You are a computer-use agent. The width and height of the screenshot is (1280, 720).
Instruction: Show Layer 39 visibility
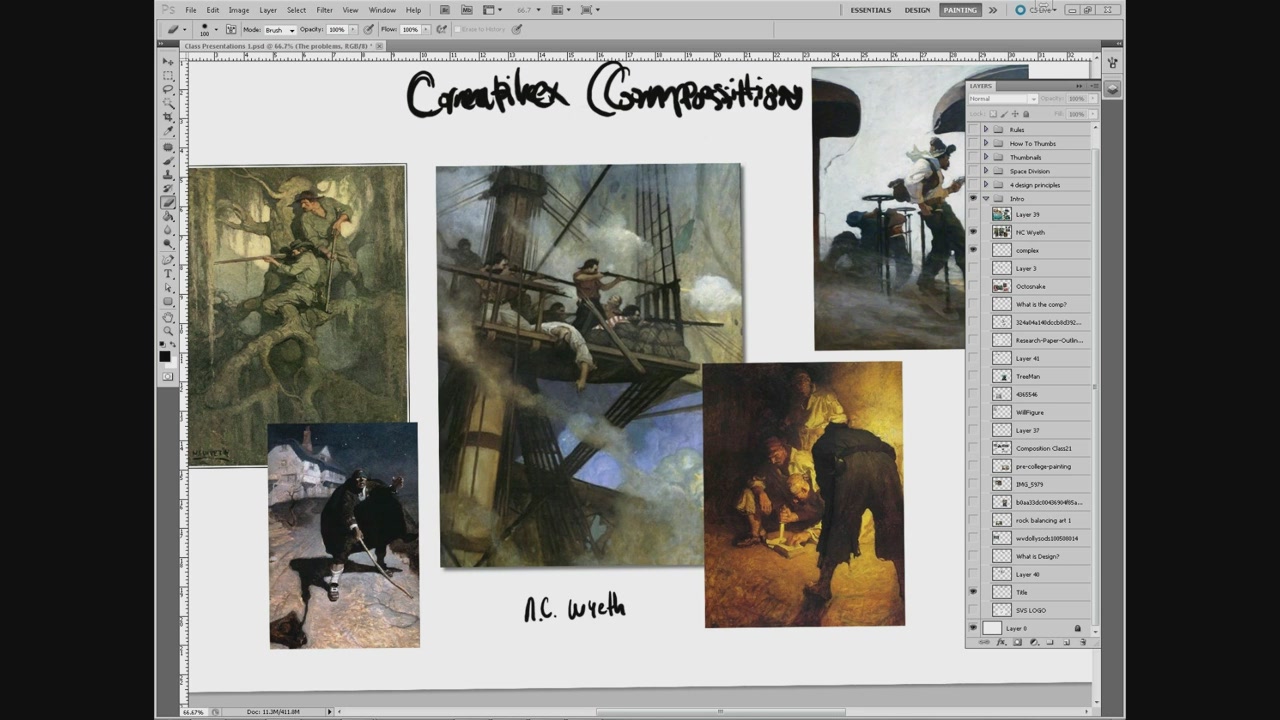[973, 214]
